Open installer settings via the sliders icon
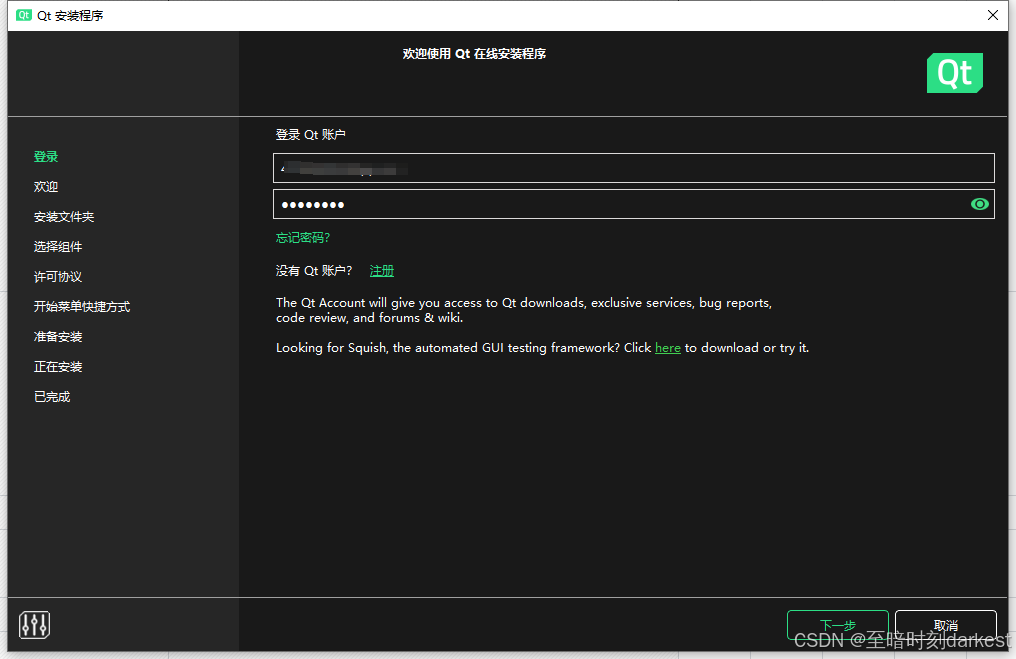Viewport: 1016px width, 659px height. coord(34,624)
